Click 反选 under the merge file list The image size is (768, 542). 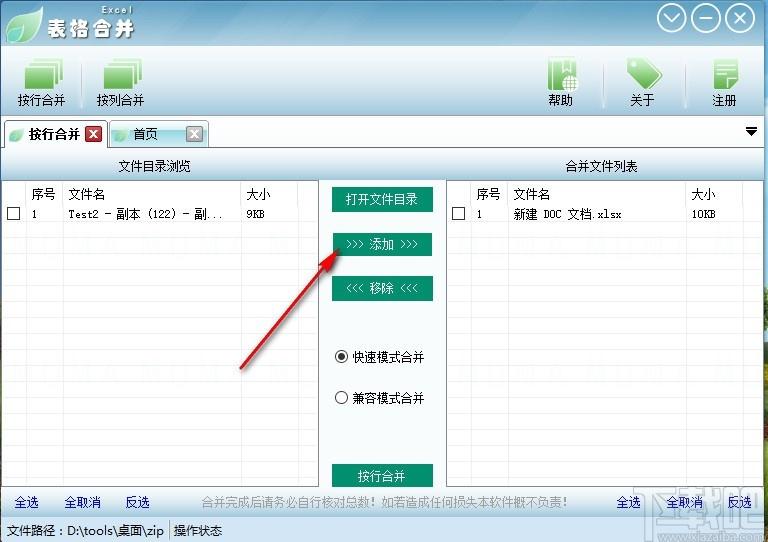coord(740,502)
